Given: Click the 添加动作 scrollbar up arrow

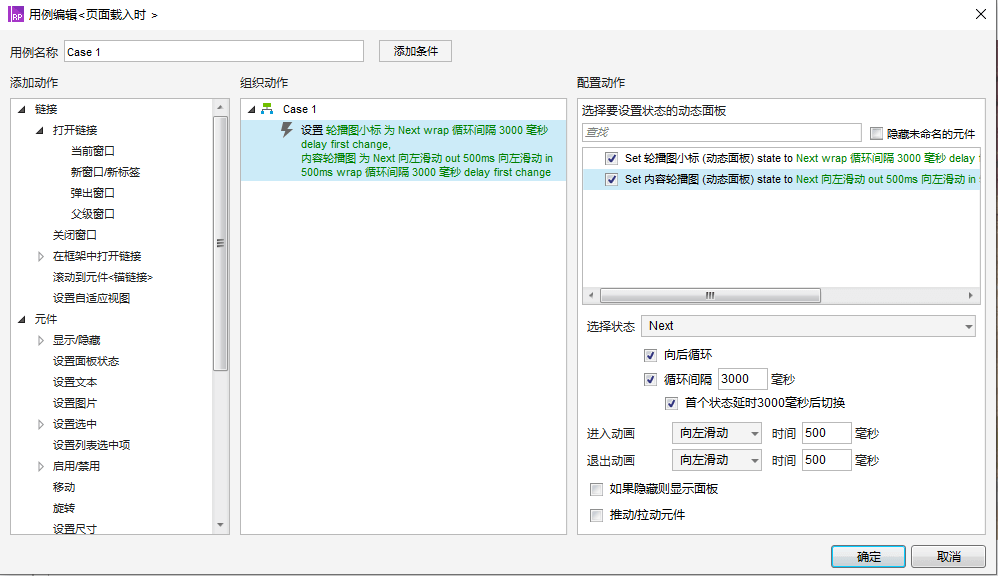Looking at the screenshot, I should click(x=220, y=107).
